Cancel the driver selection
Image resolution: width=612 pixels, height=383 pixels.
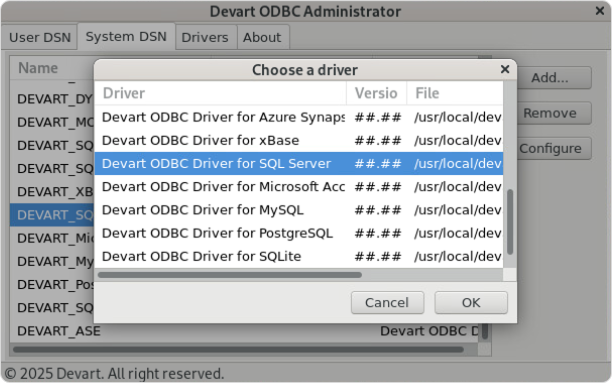[387, 303]
